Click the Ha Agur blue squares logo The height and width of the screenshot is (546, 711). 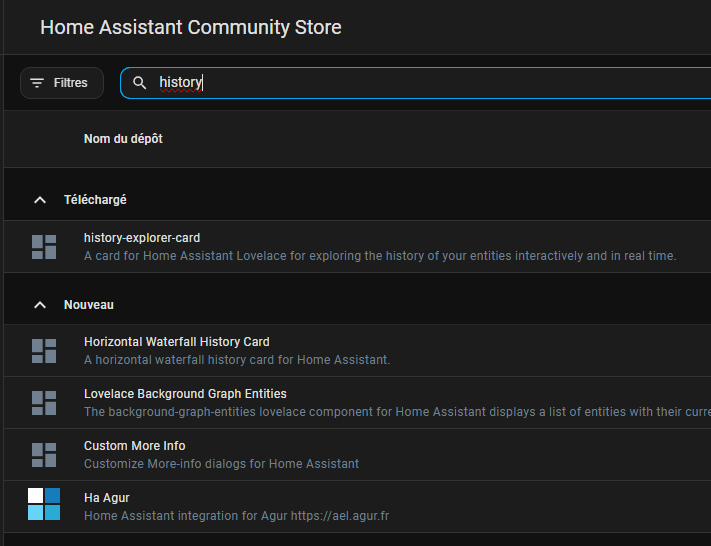(x=44, y=504)
